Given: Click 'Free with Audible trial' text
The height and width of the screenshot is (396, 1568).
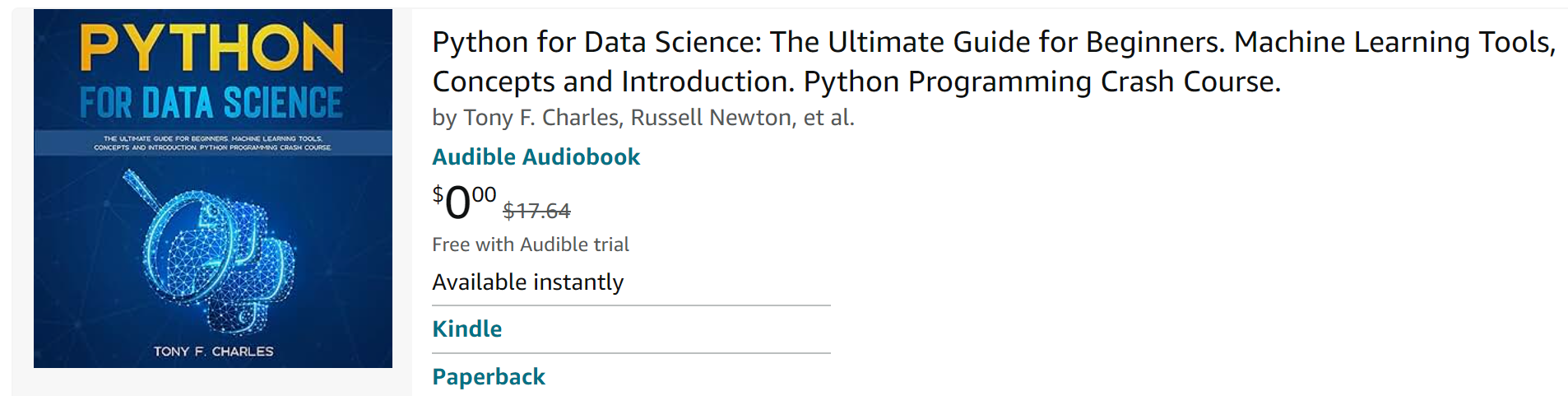Looking at the screenshot, I should coord(530,245).
